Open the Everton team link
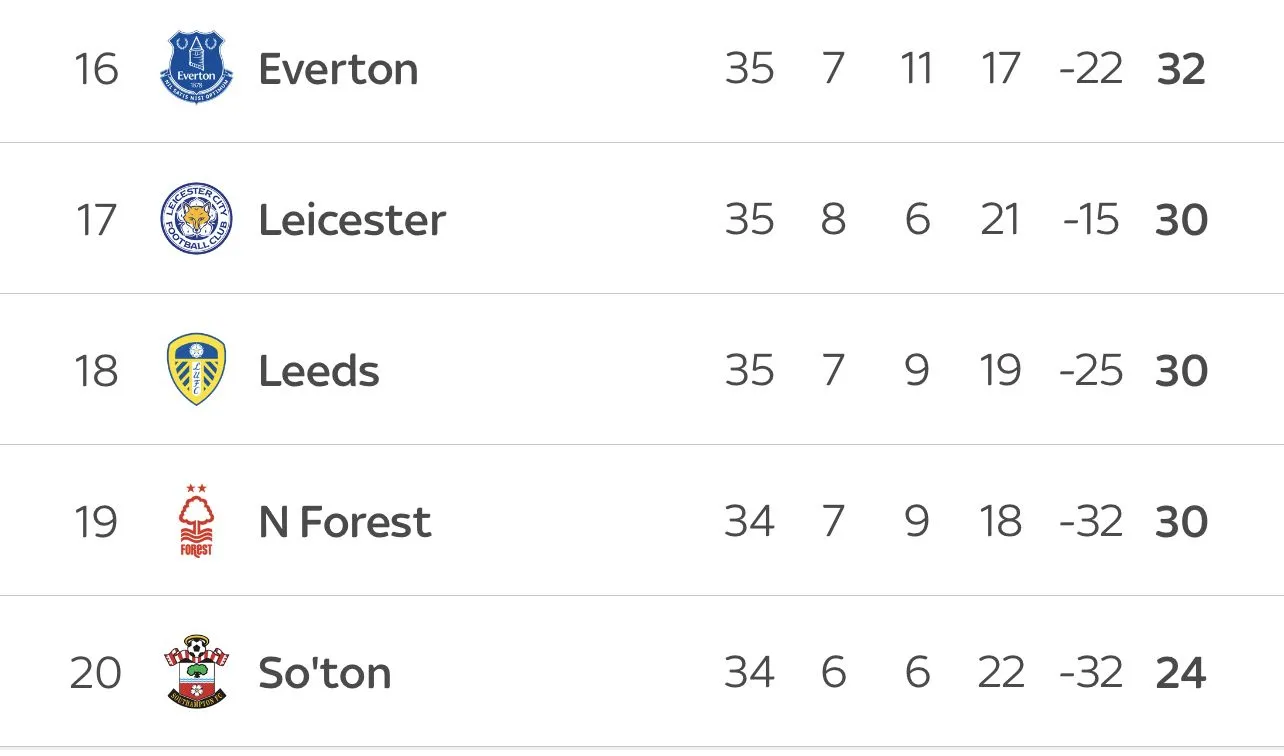The width and height of the screenshot is (1284, 756). point(338,69)
